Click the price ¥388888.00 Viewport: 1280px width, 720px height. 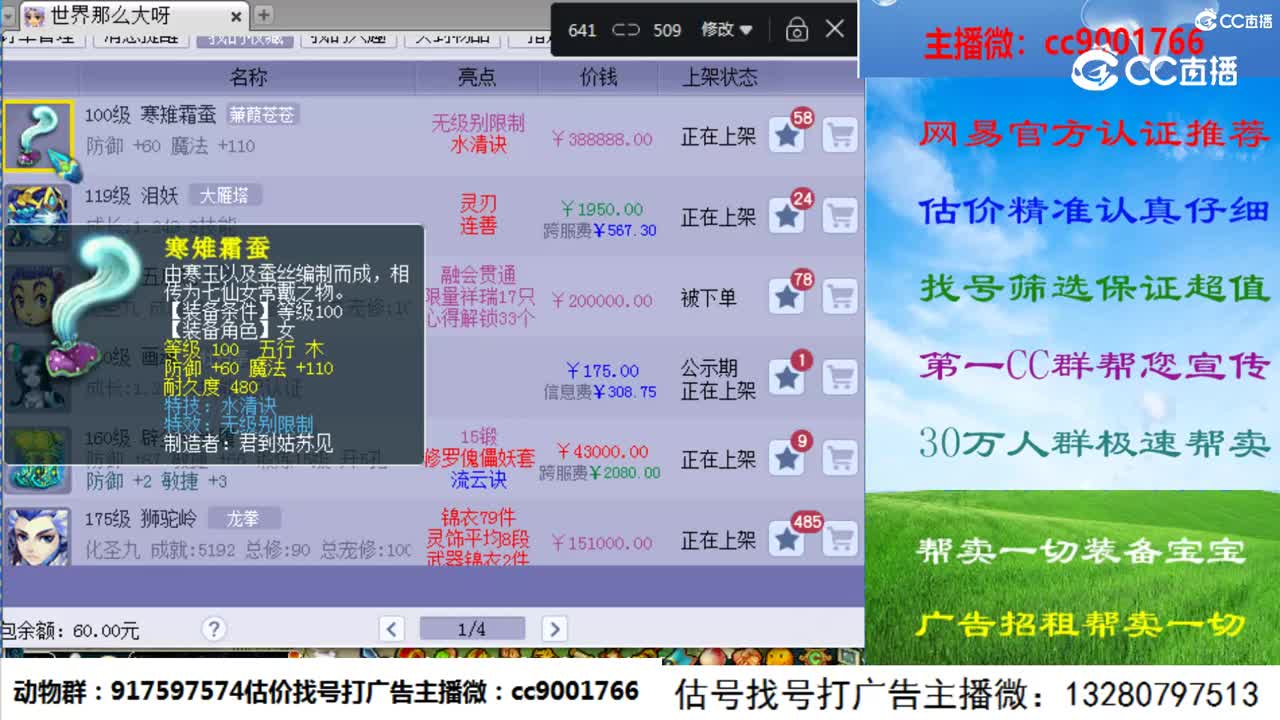pyautogui.click(x=601, y=139)
